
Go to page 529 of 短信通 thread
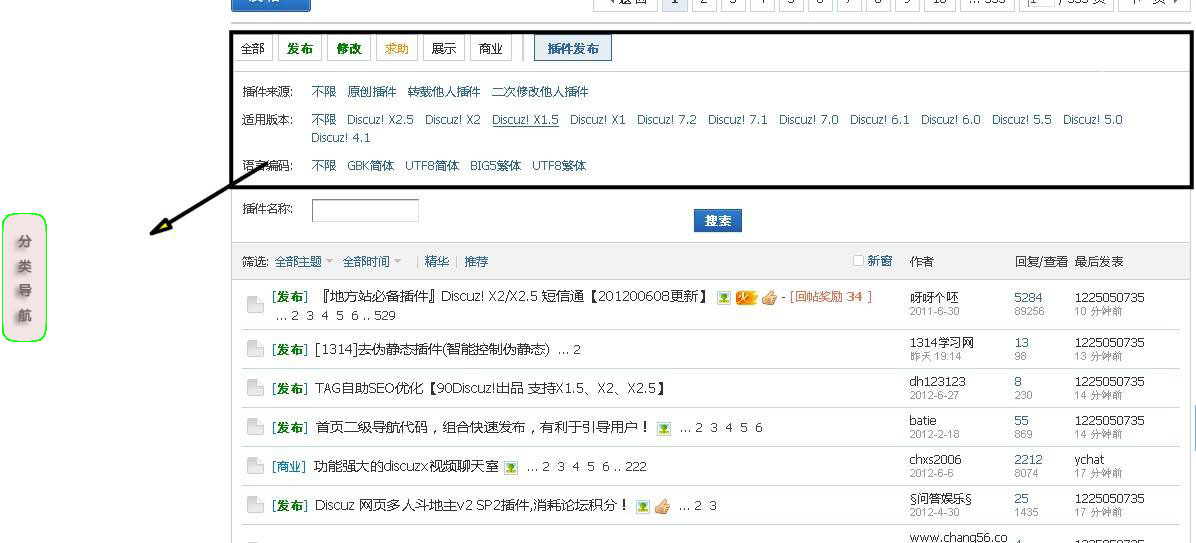(385, 316)
